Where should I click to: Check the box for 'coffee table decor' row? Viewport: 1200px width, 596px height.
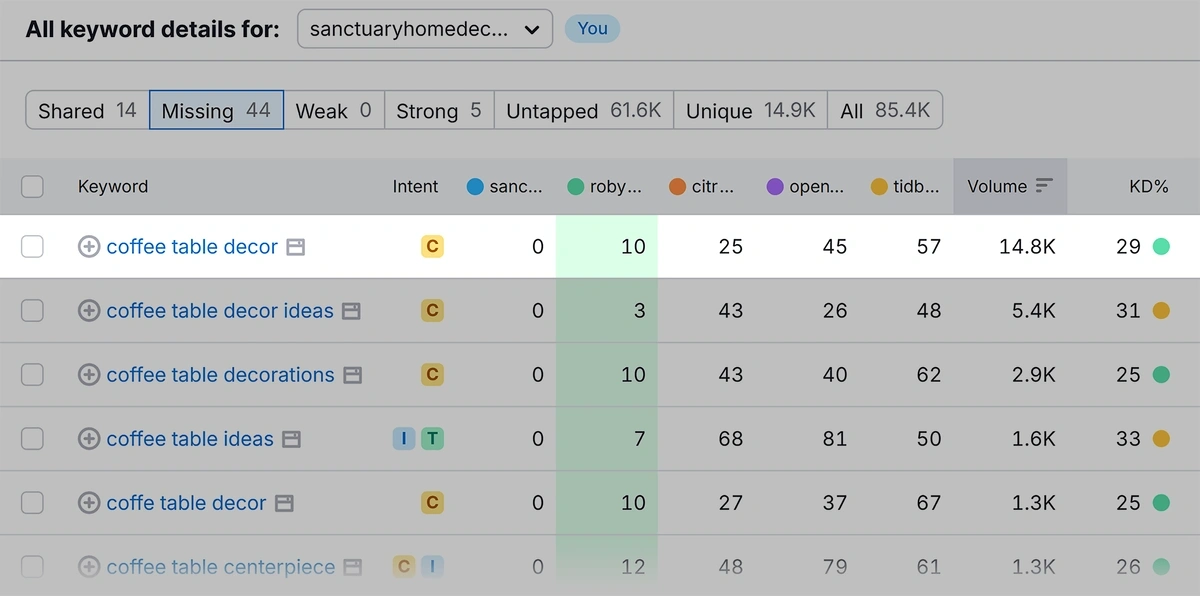pyautogui.click(x=32, y=247)
